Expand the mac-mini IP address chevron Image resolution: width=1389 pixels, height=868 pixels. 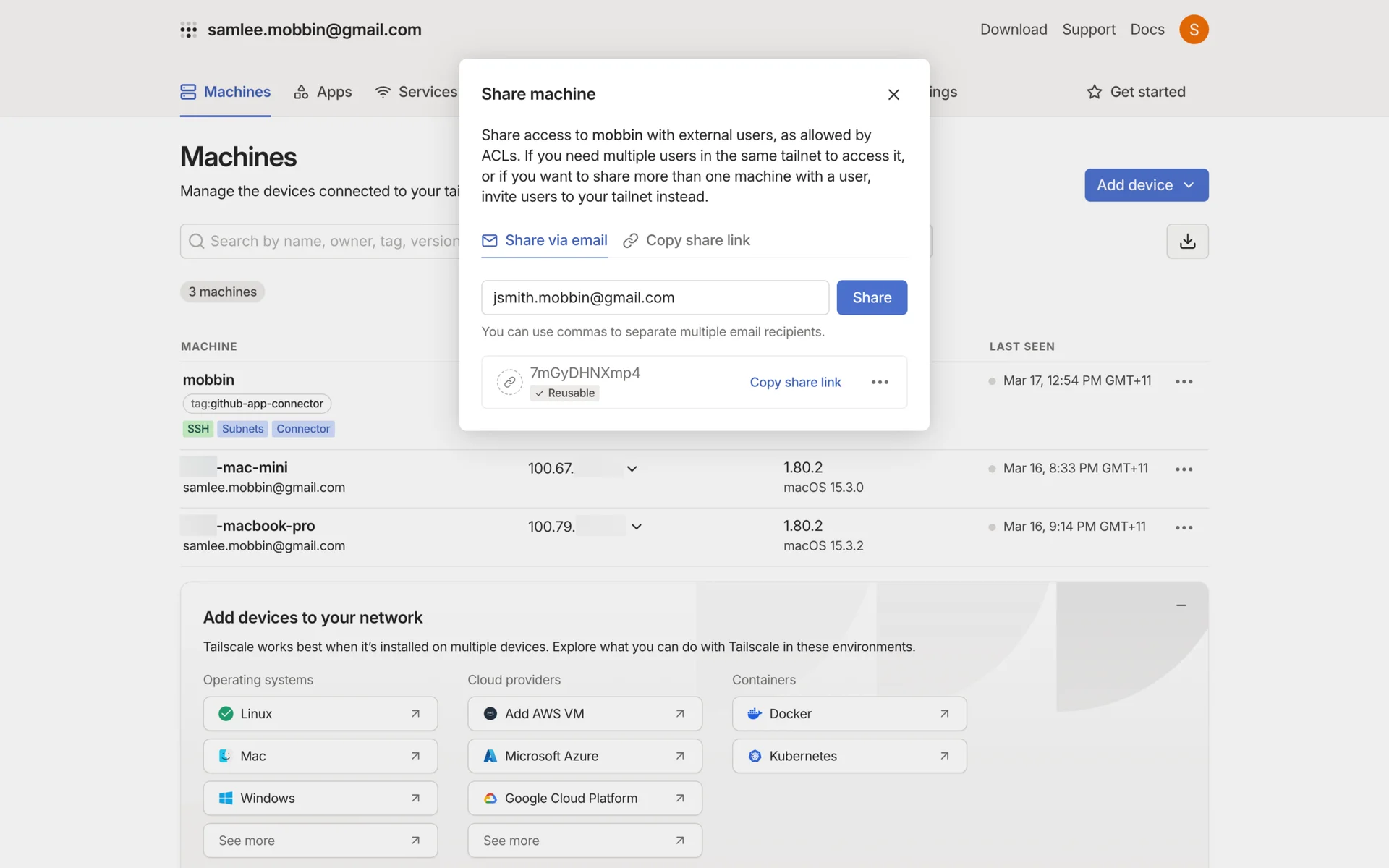(x=632, y=469)
